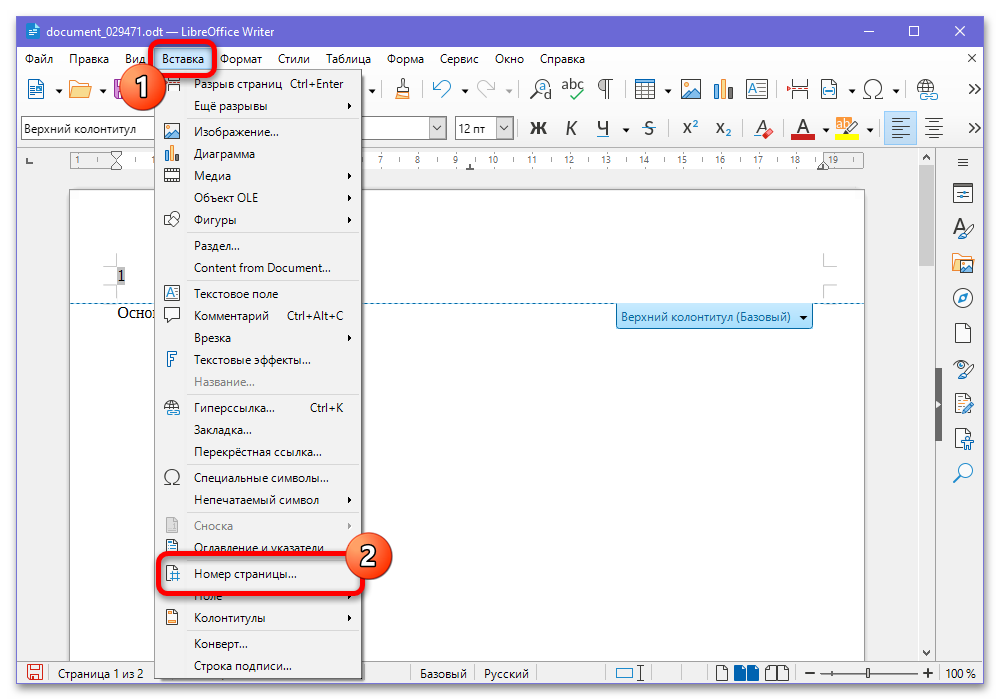The image size is (1000, 700).
Task: Expand the highlighting color dropdown arrow
Action: click(x=870, y=129)
